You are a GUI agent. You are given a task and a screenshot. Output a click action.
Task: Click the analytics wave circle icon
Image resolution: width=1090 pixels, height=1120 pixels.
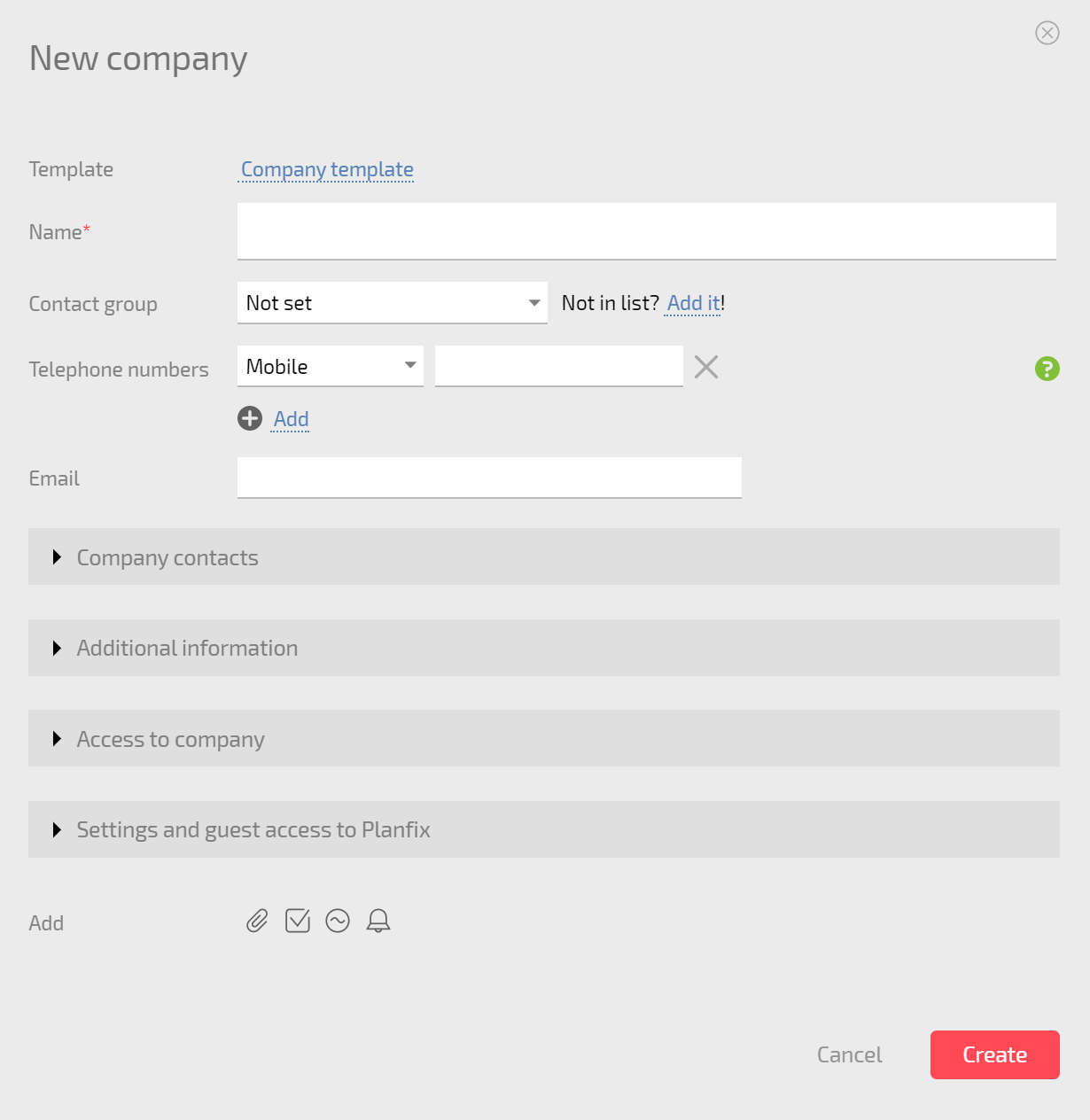click(338, 922)
